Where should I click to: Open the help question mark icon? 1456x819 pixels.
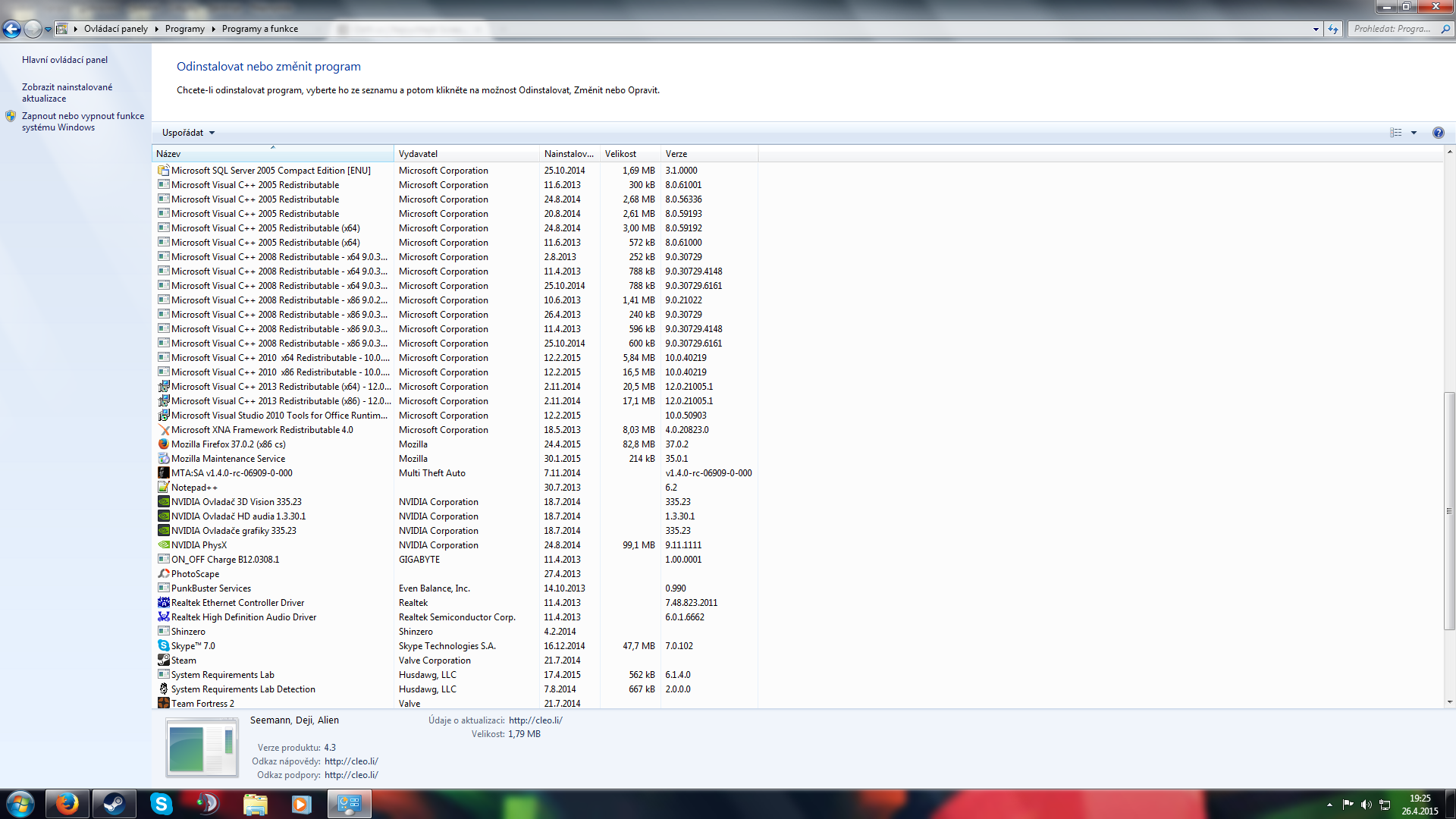coord(1438,133)
